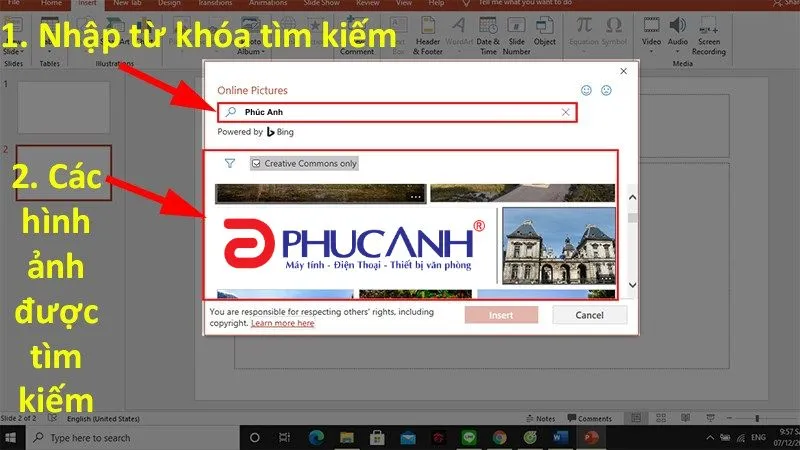
Task: Open the Home ribbon tab
Action: tap(51, 3)
